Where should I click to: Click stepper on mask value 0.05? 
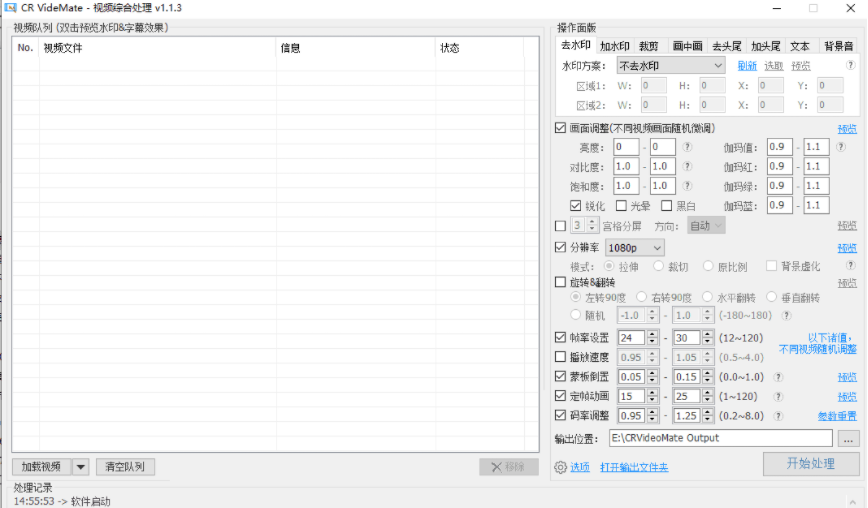(652, 377)
